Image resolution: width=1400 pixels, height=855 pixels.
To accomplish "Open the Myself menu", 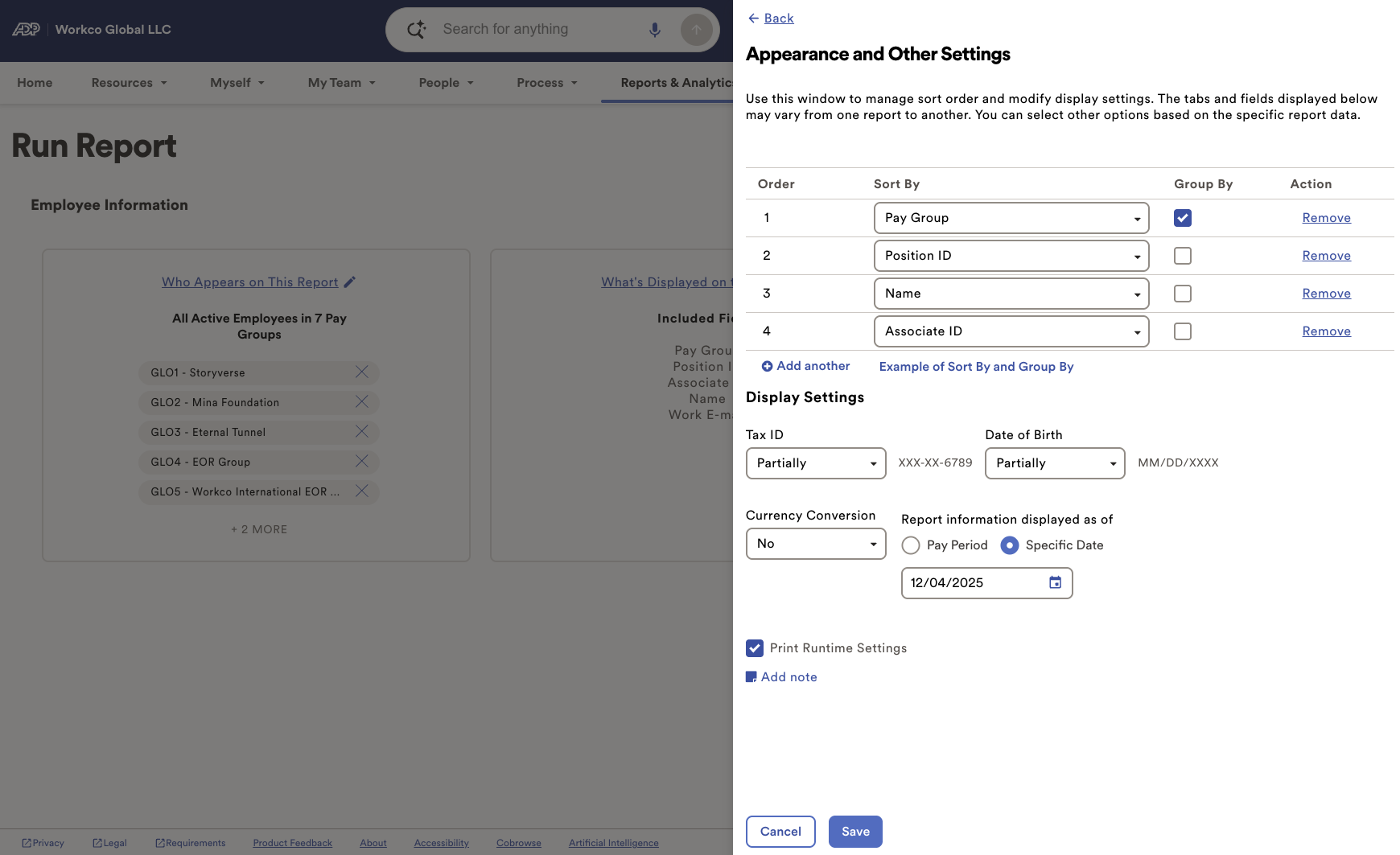I will click(237, 83).
